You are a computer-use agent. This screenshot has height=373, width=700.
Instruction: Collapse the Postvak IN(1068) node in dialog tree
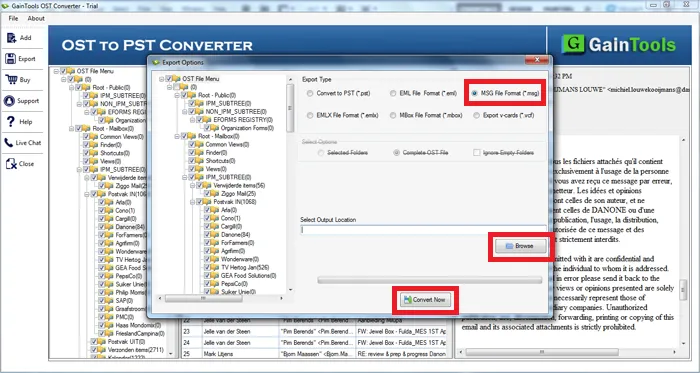192,202
